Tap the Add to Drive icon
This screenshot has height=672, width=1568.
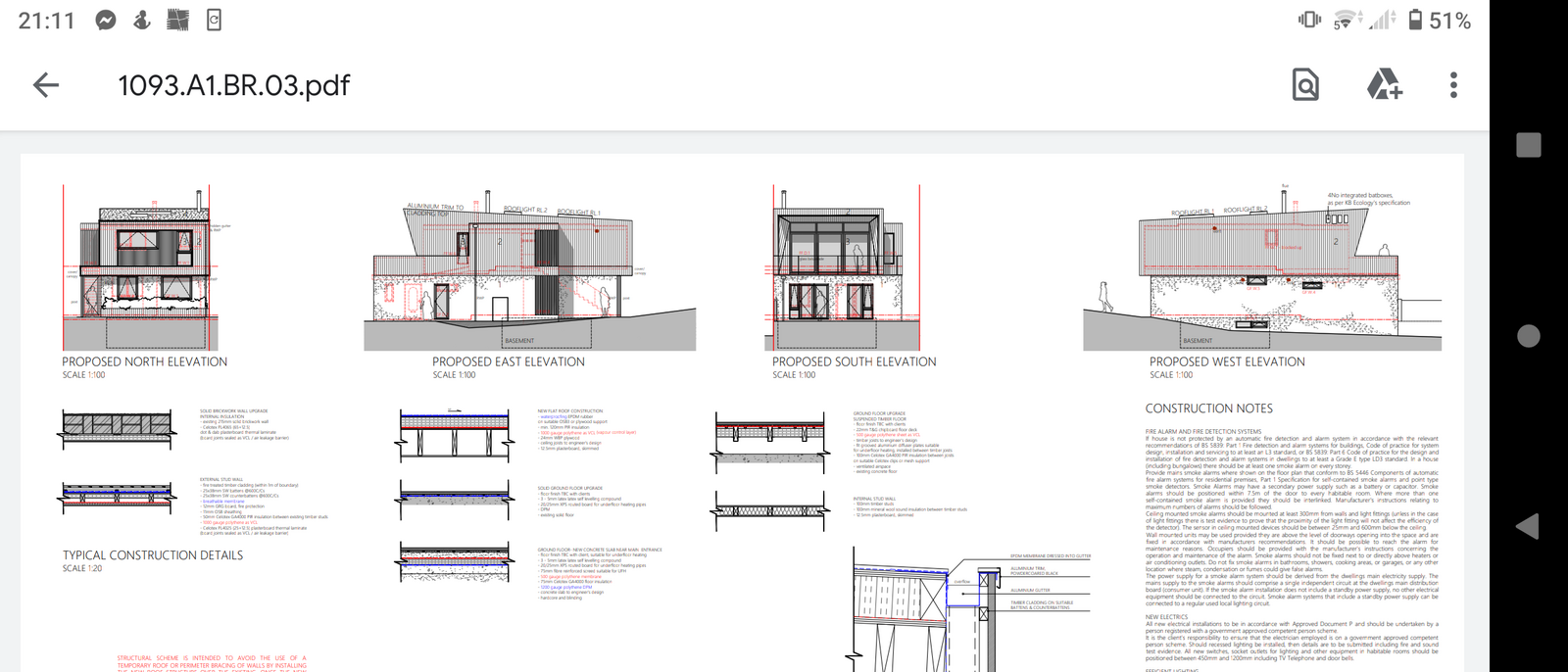click(x=1383, y=85)
